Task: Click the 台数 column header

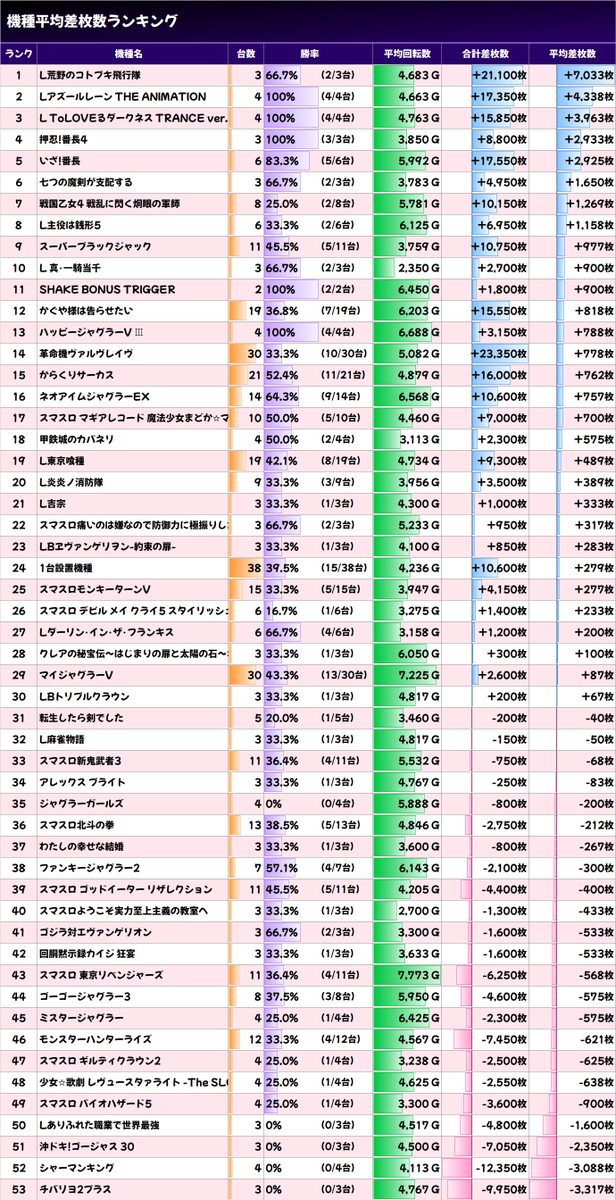Action: 246,53
